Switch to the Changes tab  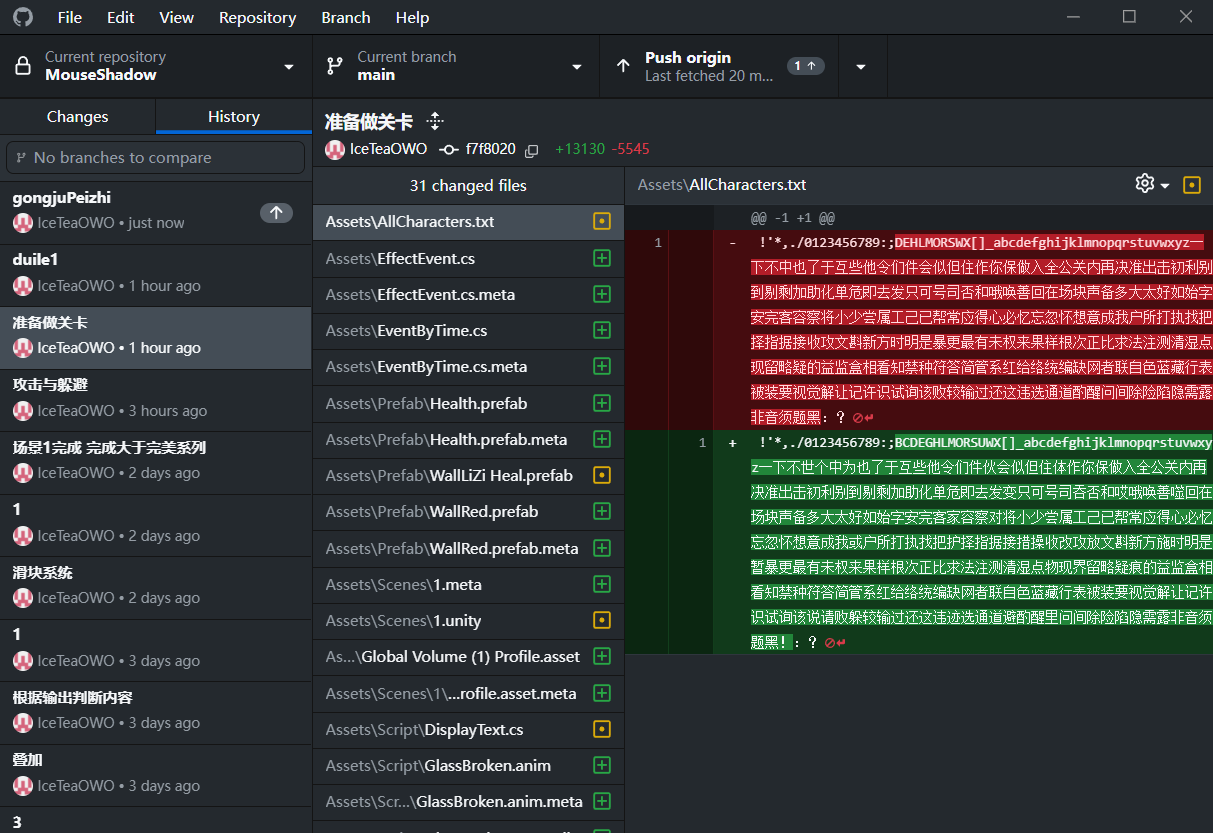(x=77, y=116)
